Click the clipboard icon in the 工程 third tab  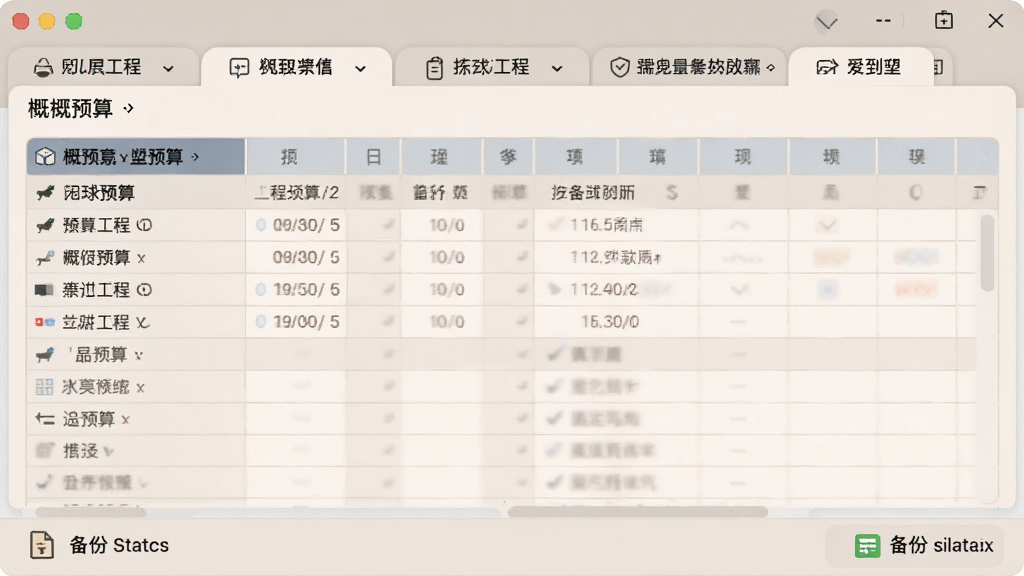pos(434,68)
